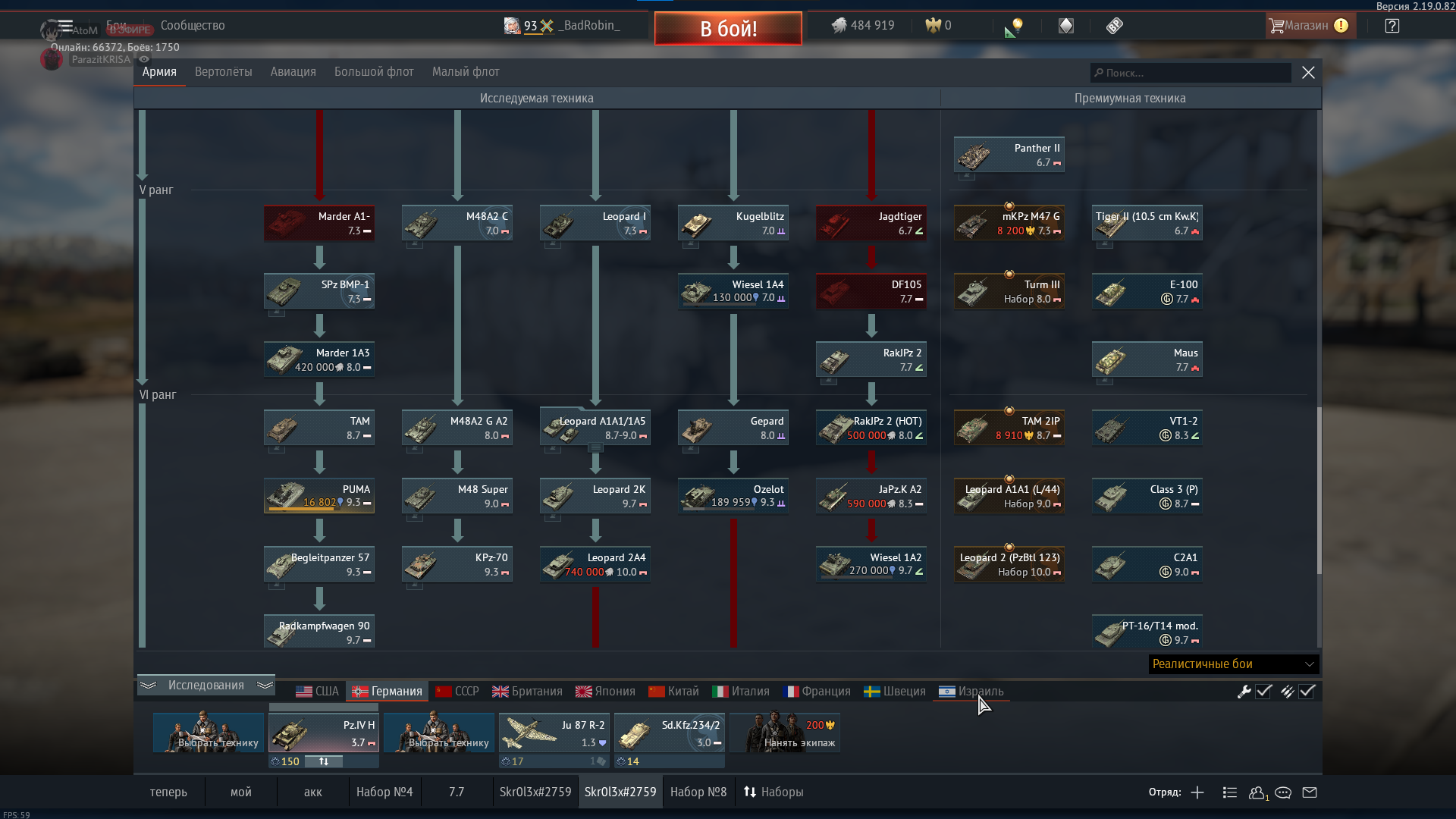Collapse Исследования panel with left chevron
Image resolution: width=1456 pixels, height=819 pixels.
148,685
